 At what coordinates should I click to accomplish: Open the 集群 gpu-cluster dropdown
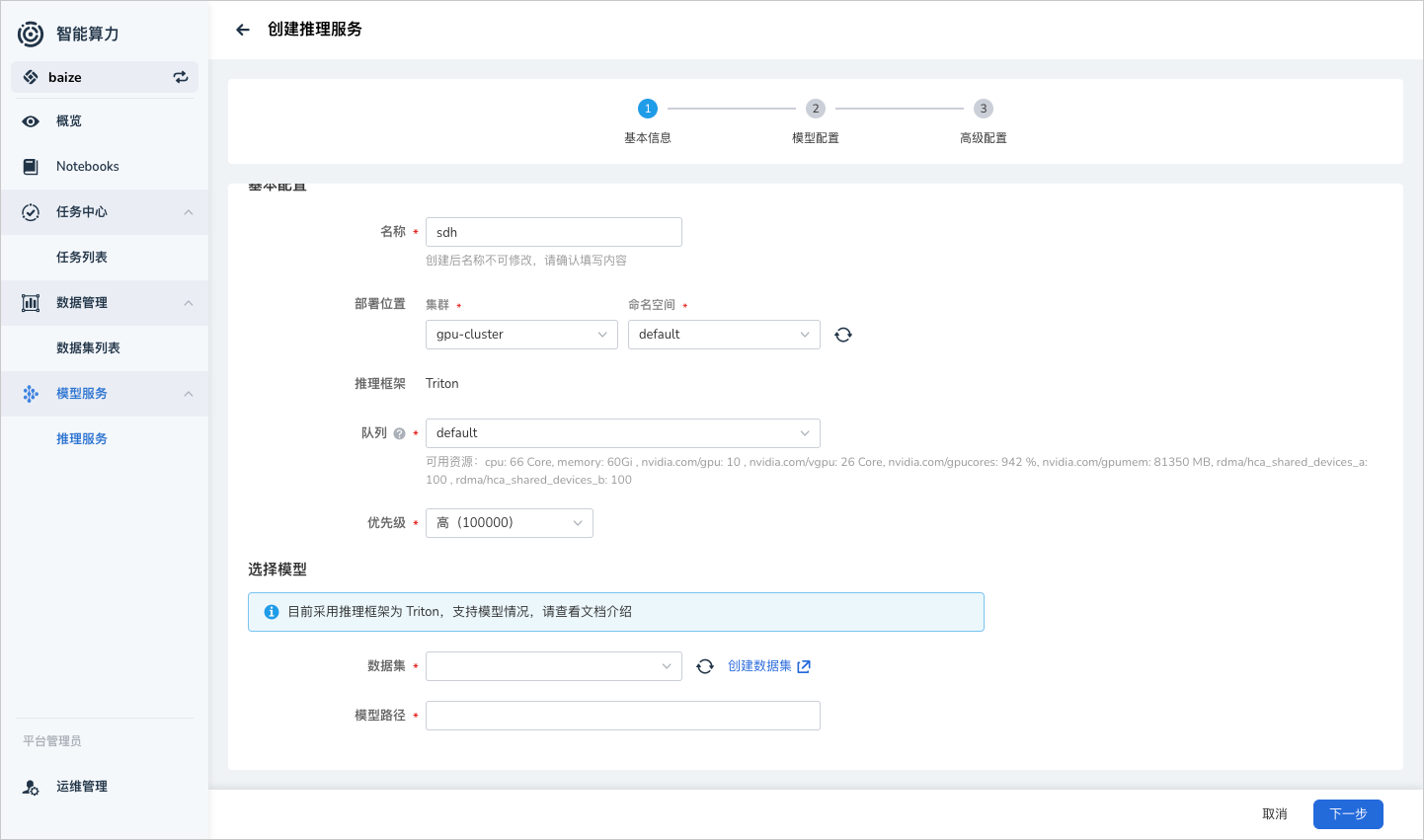(521, 335)
